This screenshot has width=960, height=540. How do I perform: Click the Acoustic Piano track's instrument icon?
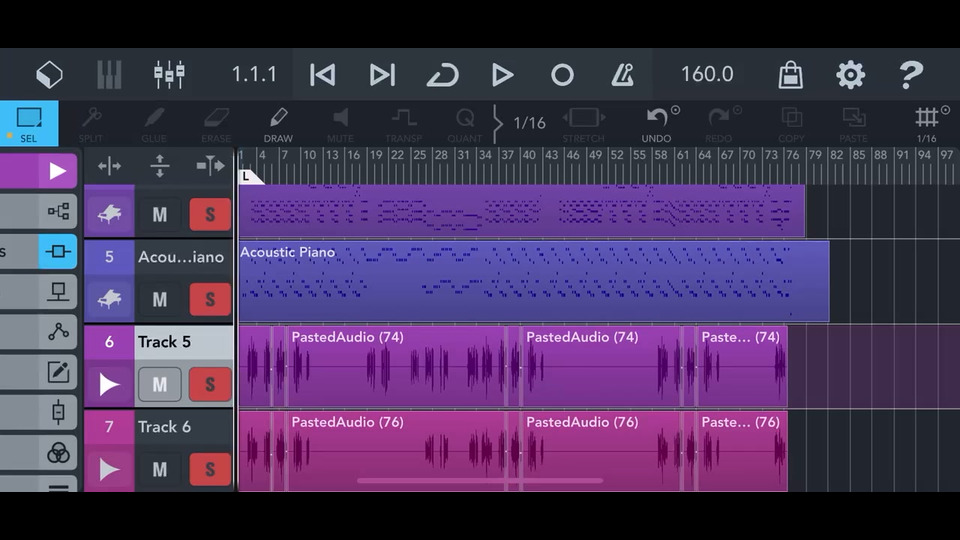pos(109,299)
